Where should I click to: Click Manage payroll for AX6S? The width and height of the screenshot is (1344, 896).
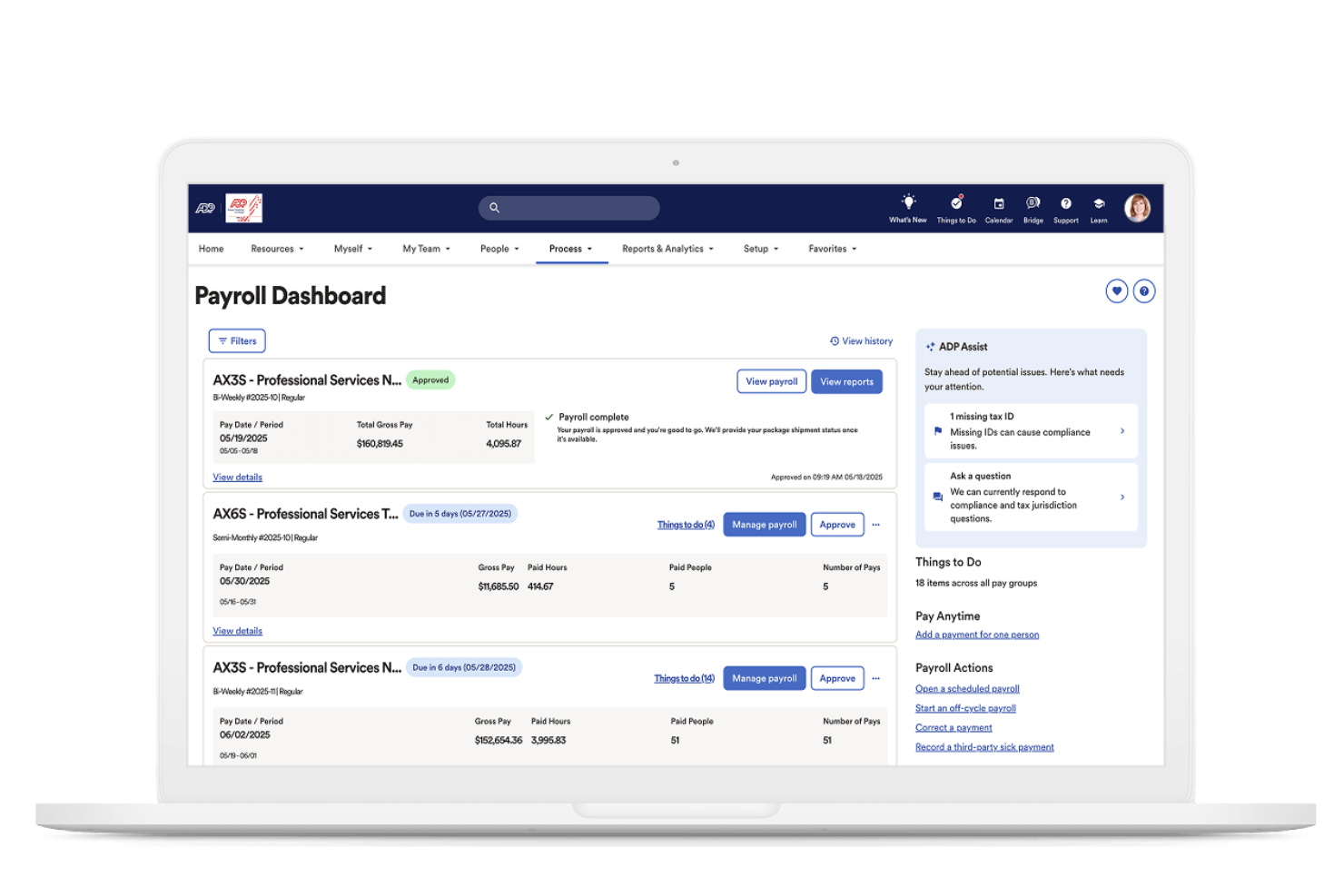point(764,524)
